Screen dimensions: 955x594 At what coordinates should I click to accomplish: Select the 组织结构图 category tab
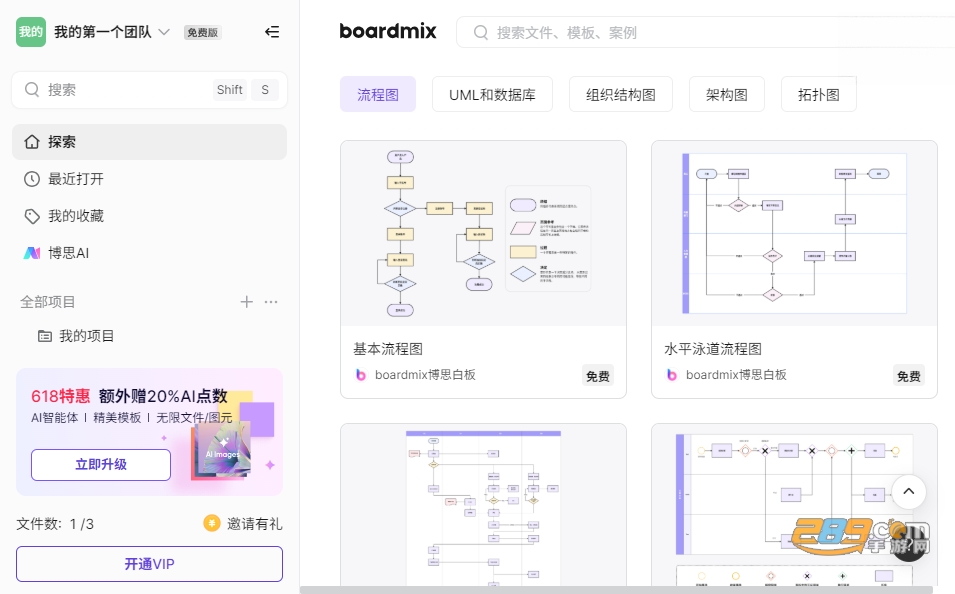[621, 94]
